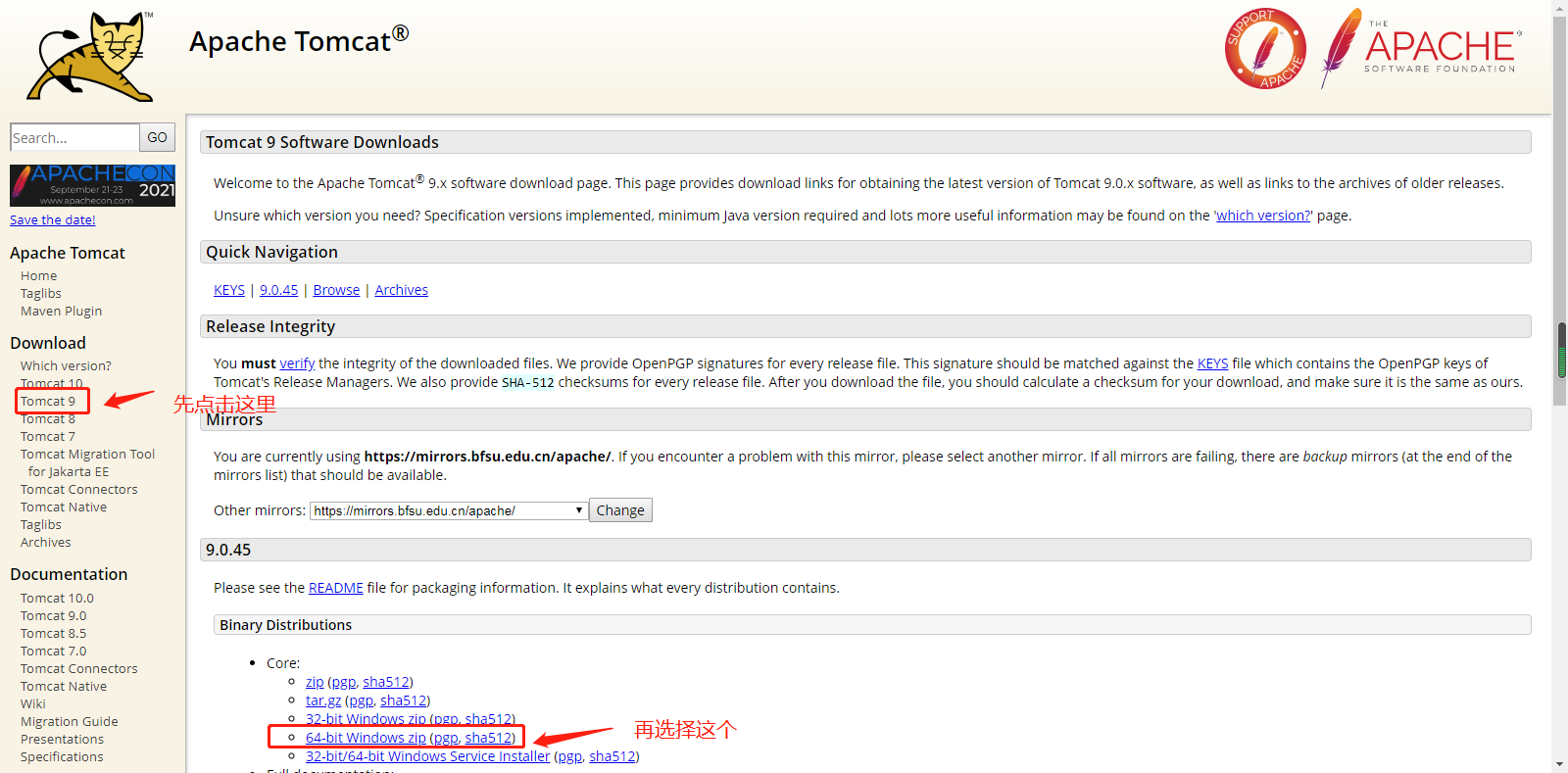The width and height of the screenshot is (1568, 773).
Task: Download 32-bit/64-bit Windows Service Installer
Action: point(428,756)
